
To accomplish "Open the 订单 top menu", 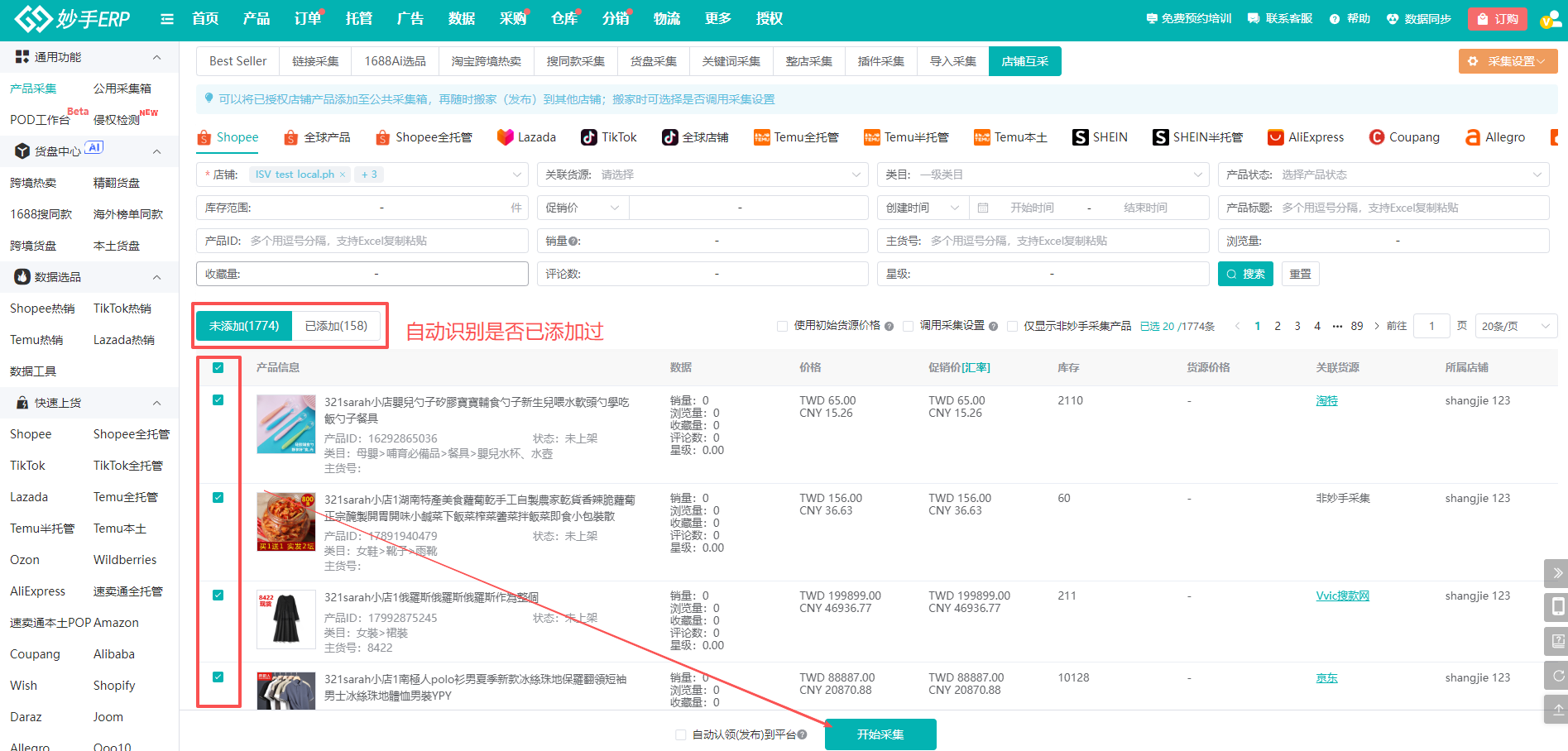I will pos(308,18).
